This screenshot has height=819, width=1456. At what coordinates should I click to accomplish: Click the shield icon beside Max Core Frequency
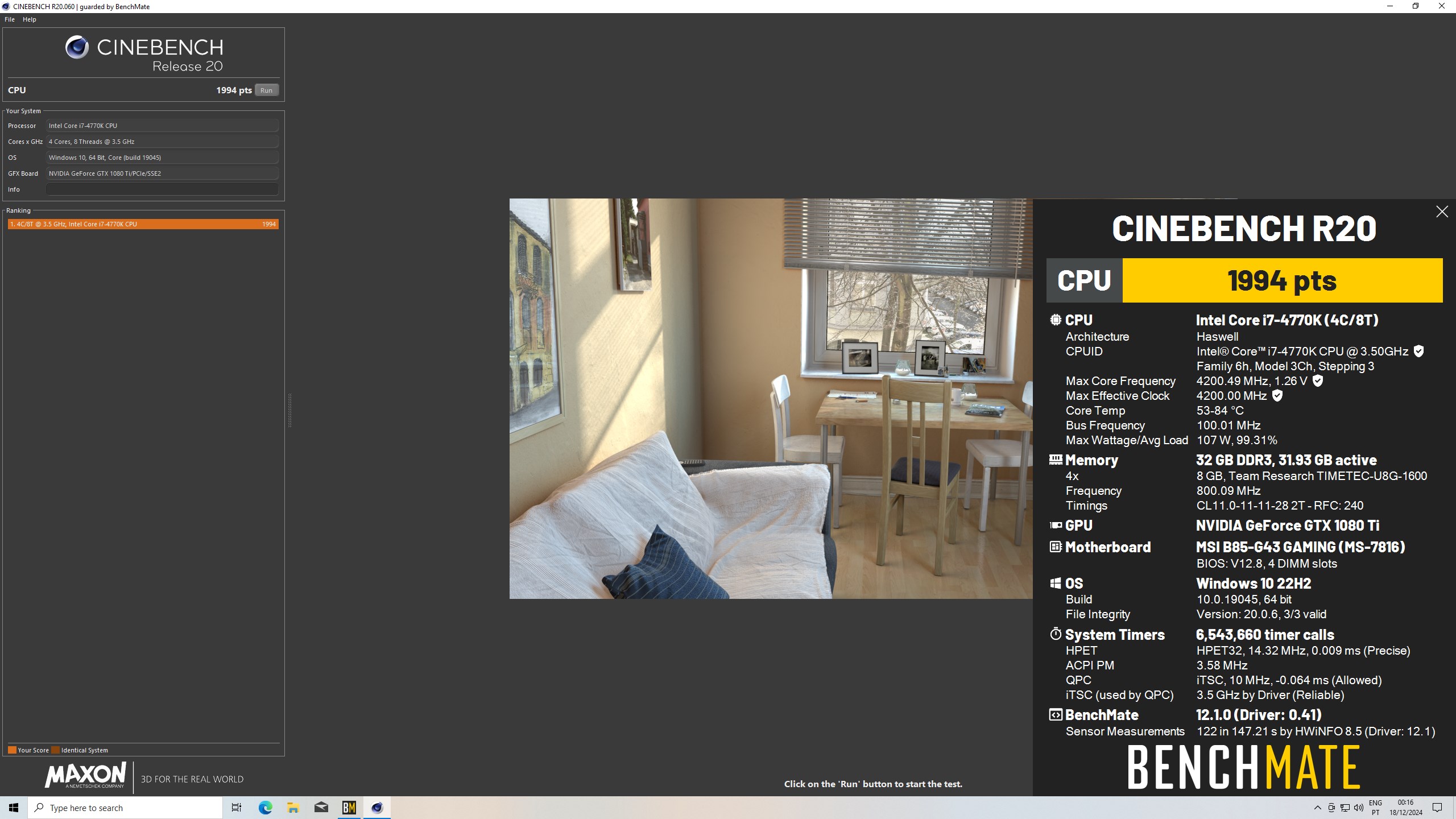point(1318,381)
